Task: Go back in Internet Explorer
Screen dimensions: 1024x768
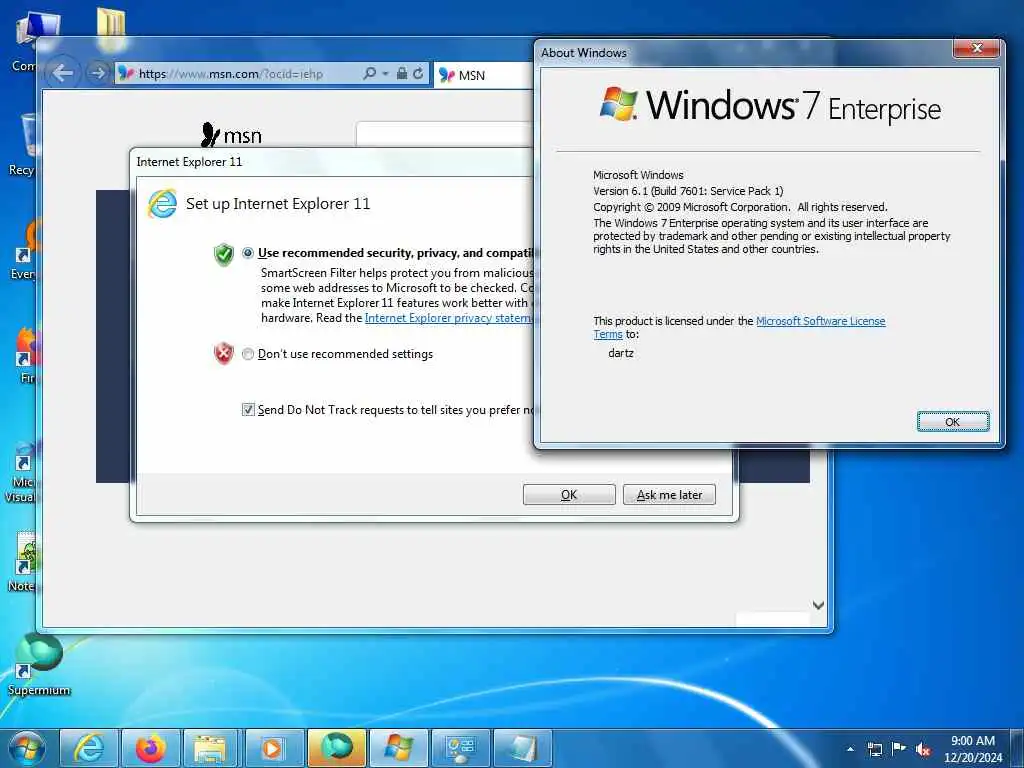Action: click(x=63, y=73)
